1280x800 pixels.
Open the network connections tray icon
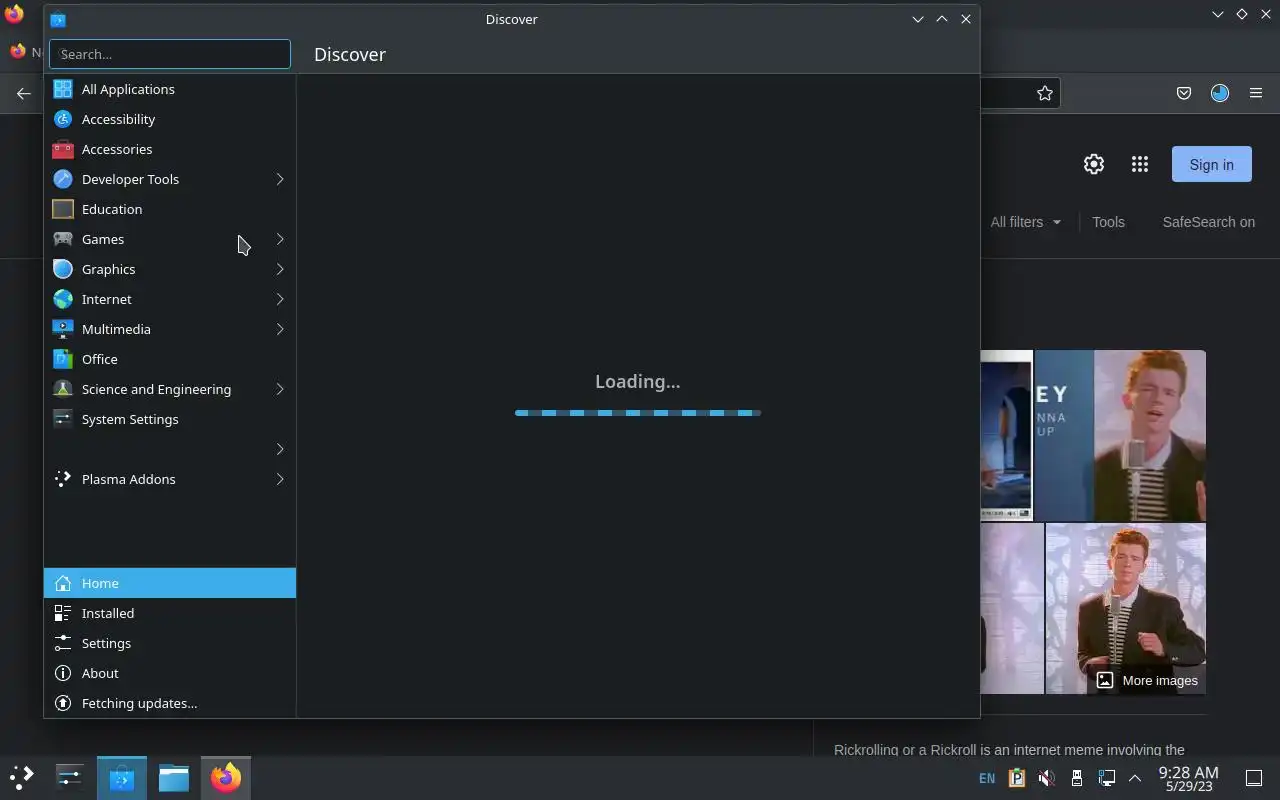pyautogui.click(x=1107, y=778)
